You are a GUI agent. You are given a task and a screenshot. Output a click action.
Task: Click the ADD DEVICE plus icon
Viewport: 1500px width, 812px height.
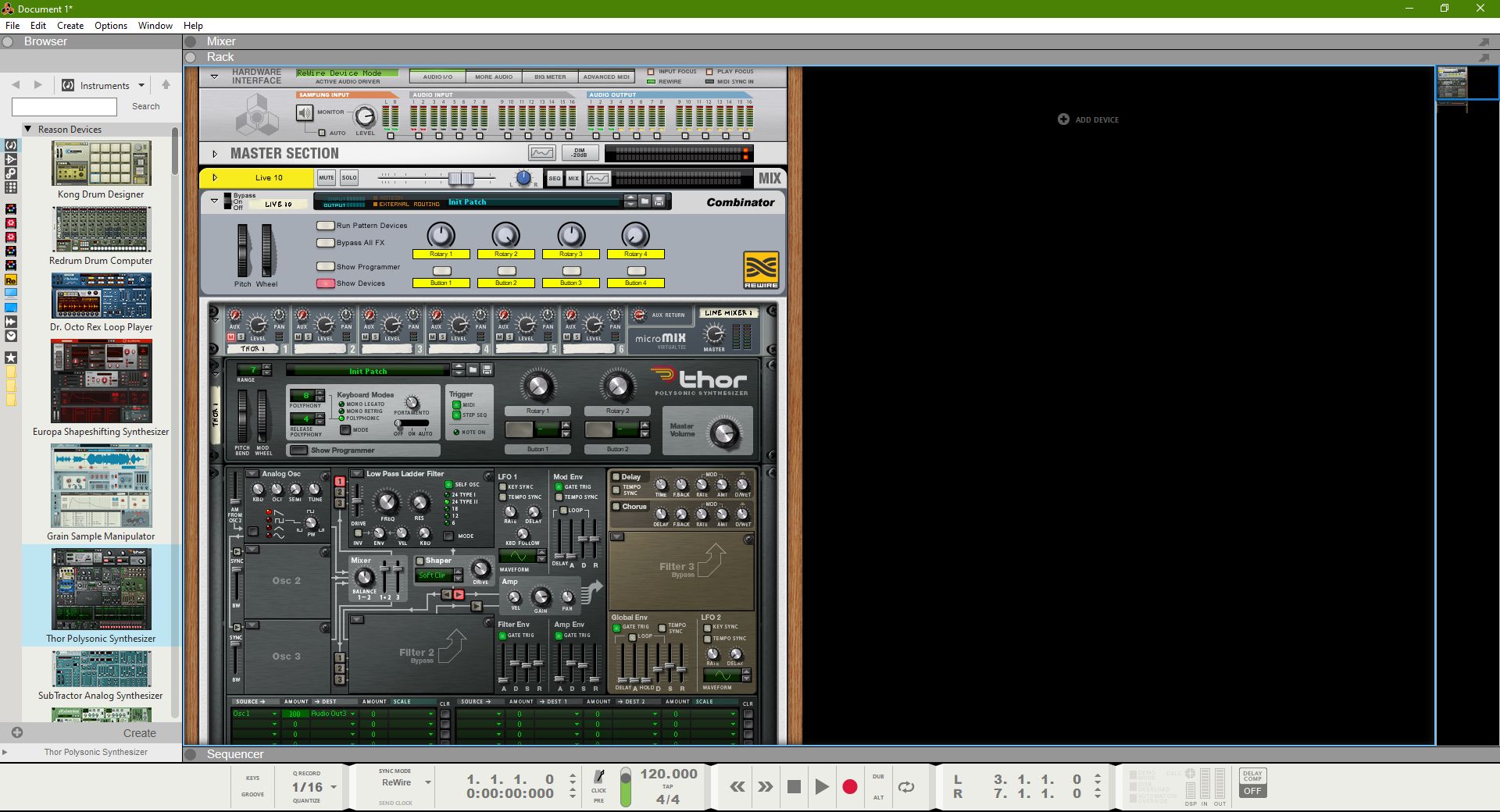pos(1063,119)
